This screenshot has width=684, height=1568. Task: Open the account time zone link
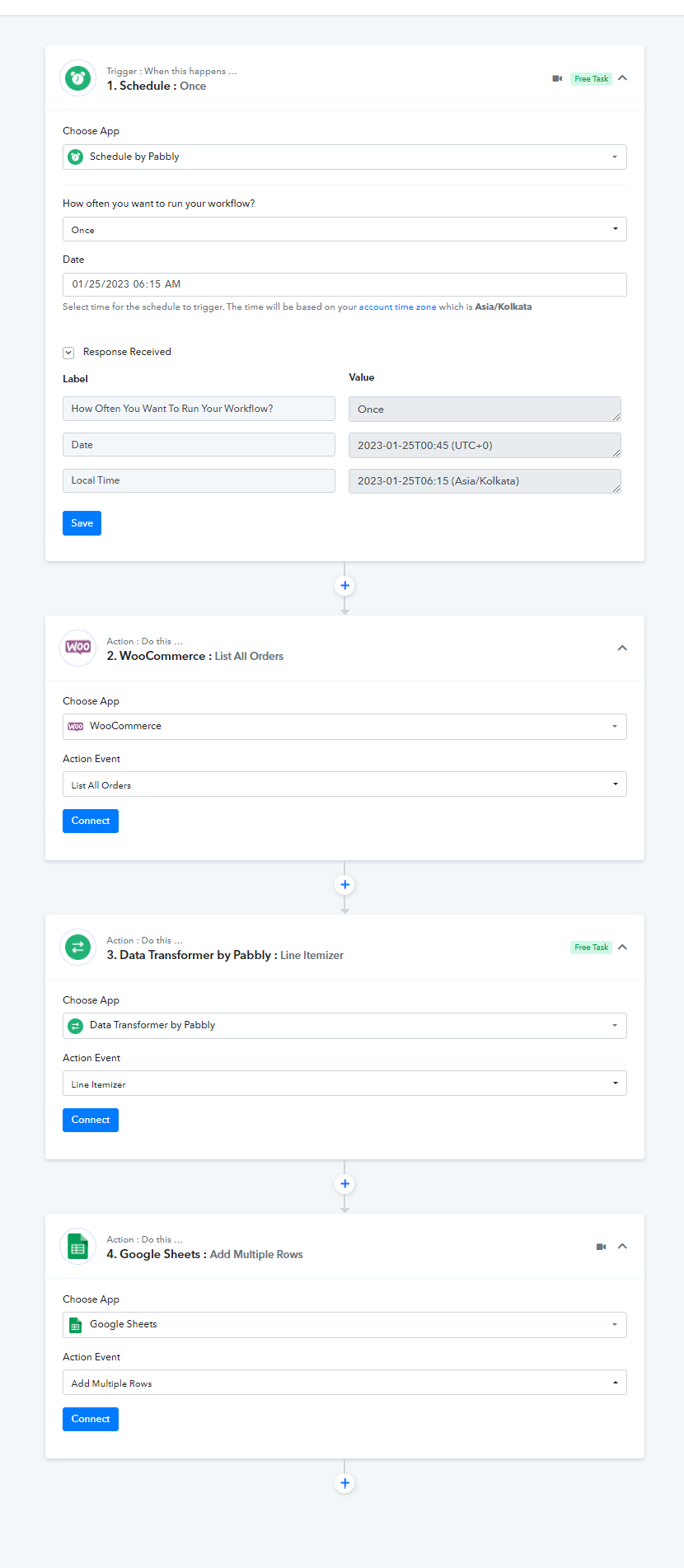[x=397, y=307]
